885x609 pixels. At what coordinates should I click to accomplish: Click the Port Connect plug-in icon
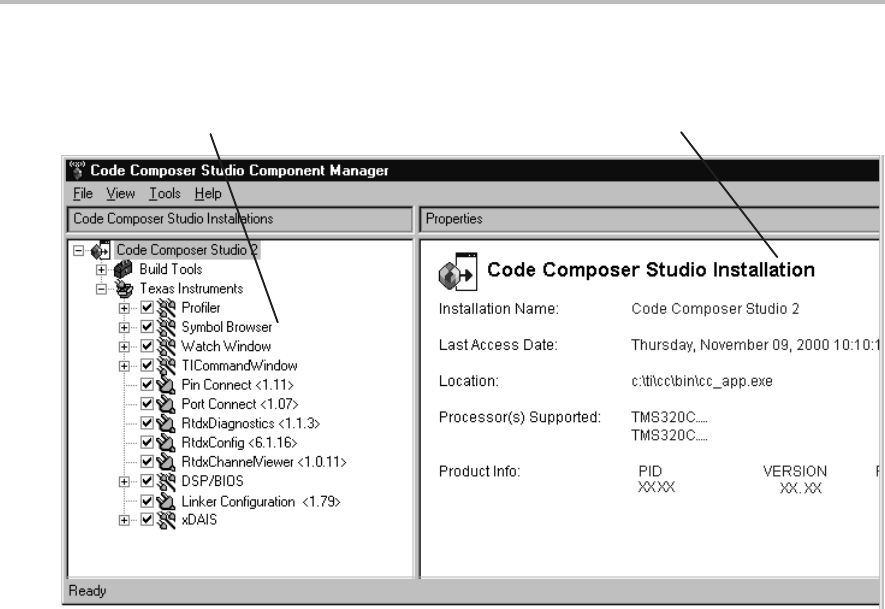tap(166, 404)
